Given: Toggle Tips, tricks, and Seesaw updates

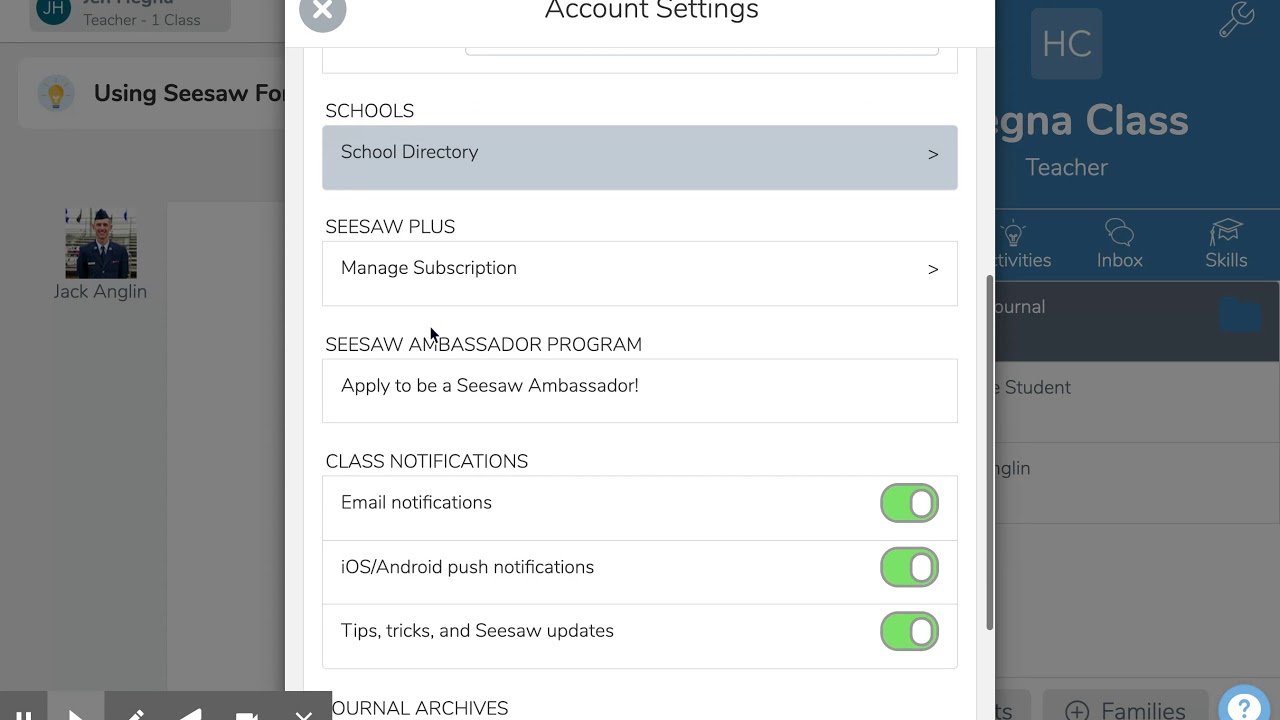Looking at the screenshot, I should click(909, 631).
